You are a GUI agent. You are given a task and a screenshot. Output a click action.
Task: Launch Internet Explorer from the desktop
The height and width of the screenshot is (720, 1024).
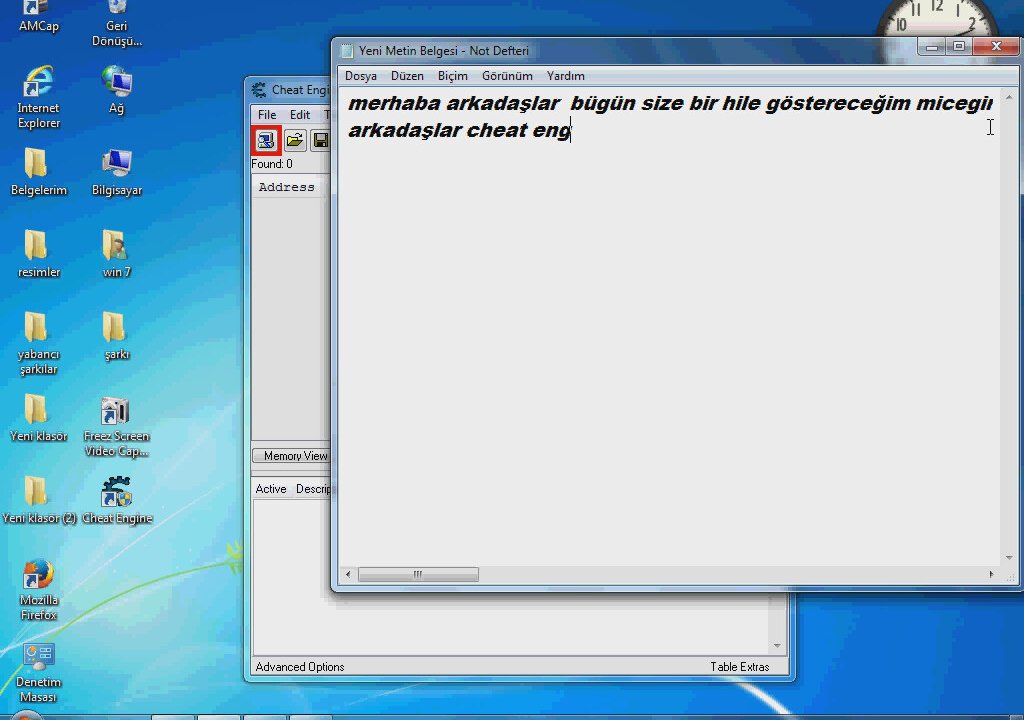click(39, 97)
